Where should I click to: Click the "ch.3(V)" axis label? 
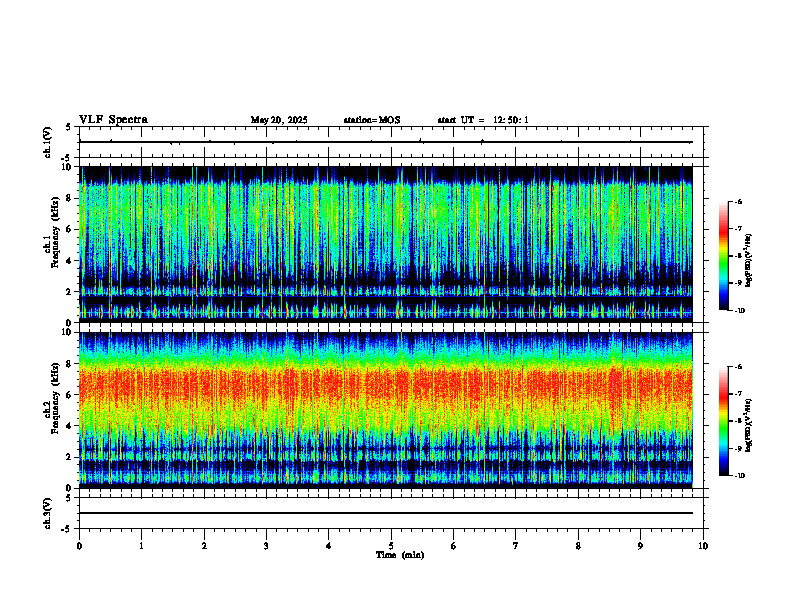click(x=48, y=513)
